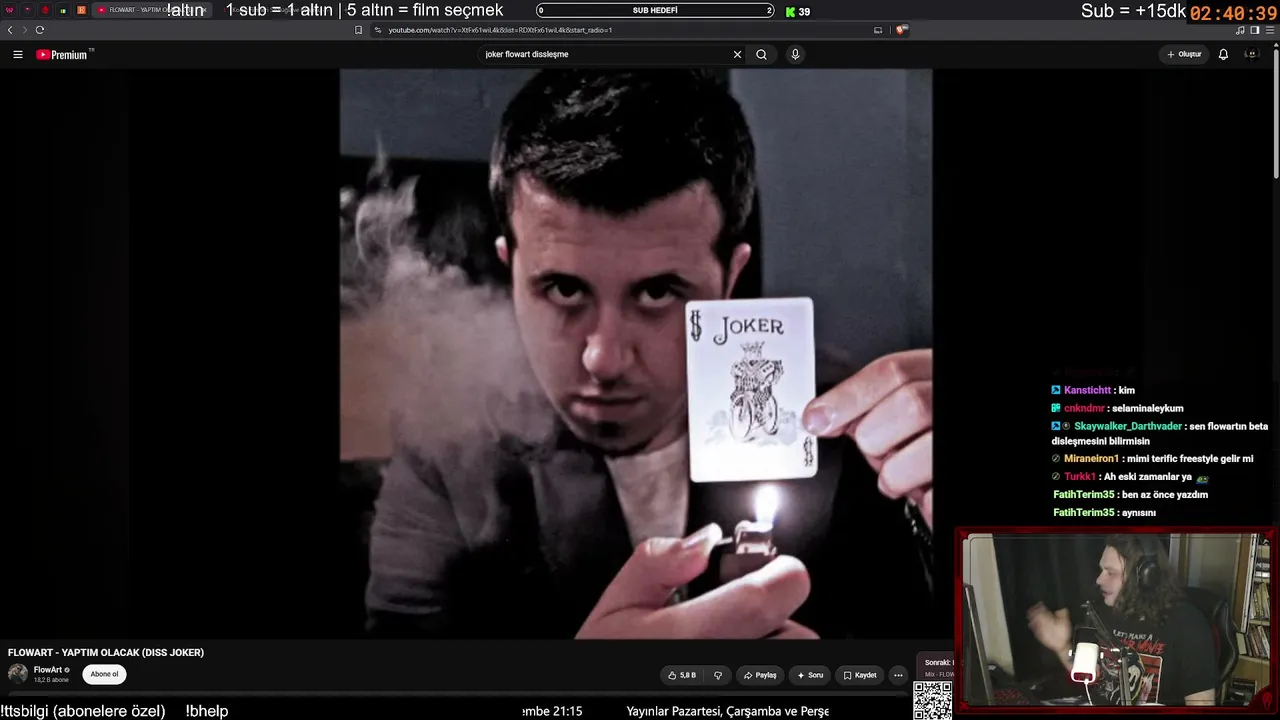Viewport: 1280px width, 720px height.
Task: Go to YouTube Premium home logo
Action: pyautogui.click(x=64, y=55)
